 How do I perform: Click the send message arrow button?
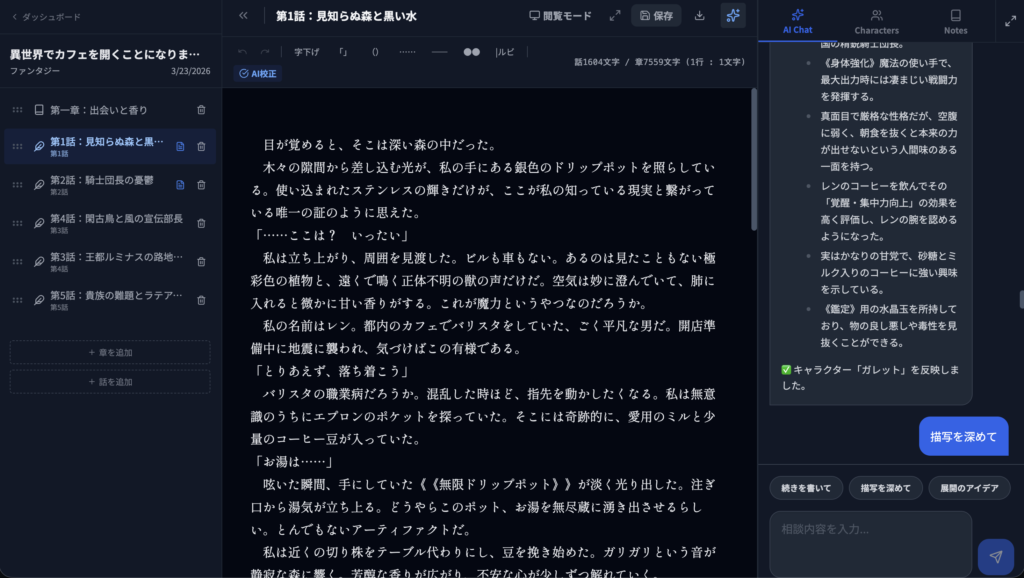click(x=995, y=556)
